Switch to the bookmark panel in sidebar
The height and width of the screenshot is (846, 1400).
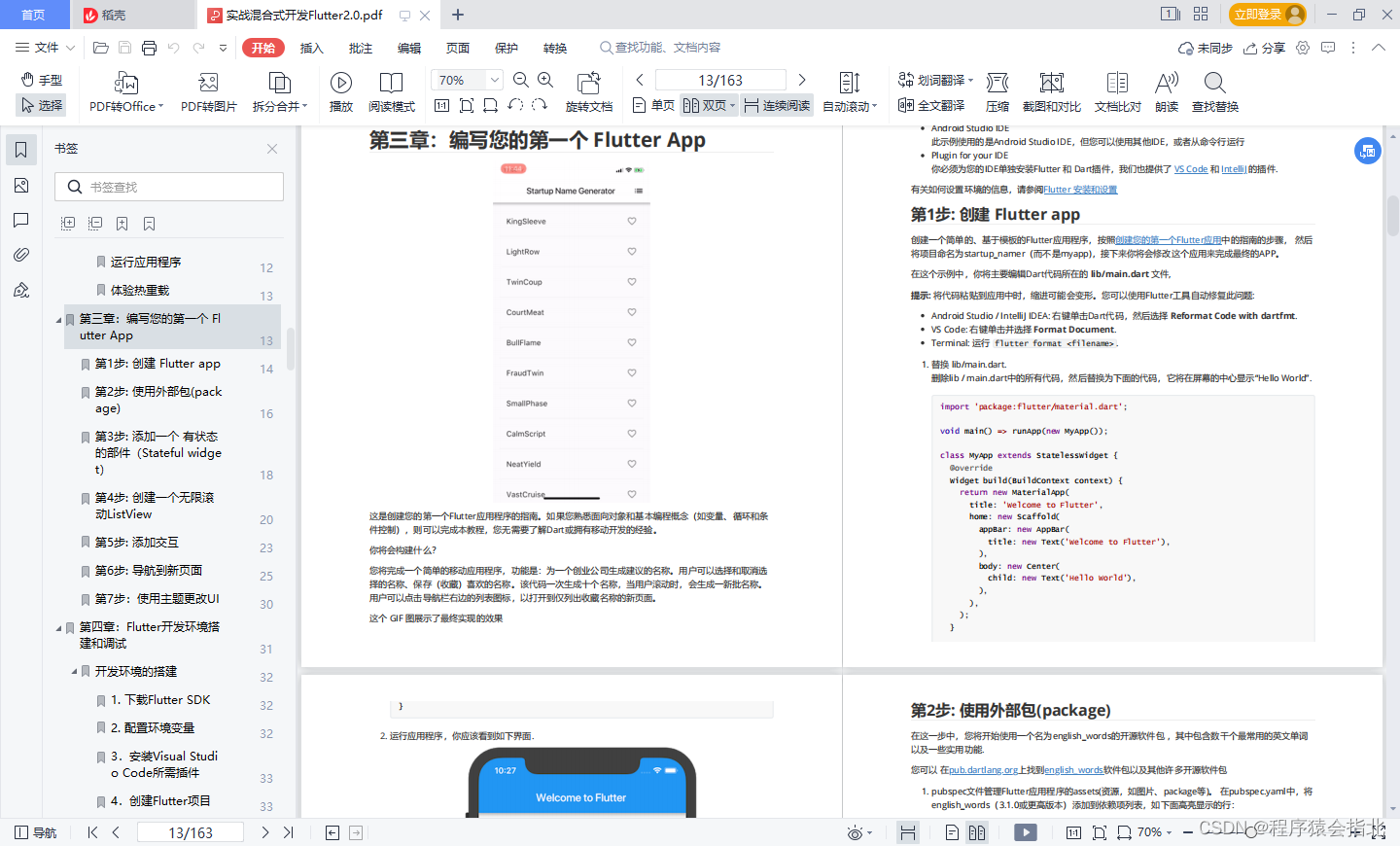point(21,151)
